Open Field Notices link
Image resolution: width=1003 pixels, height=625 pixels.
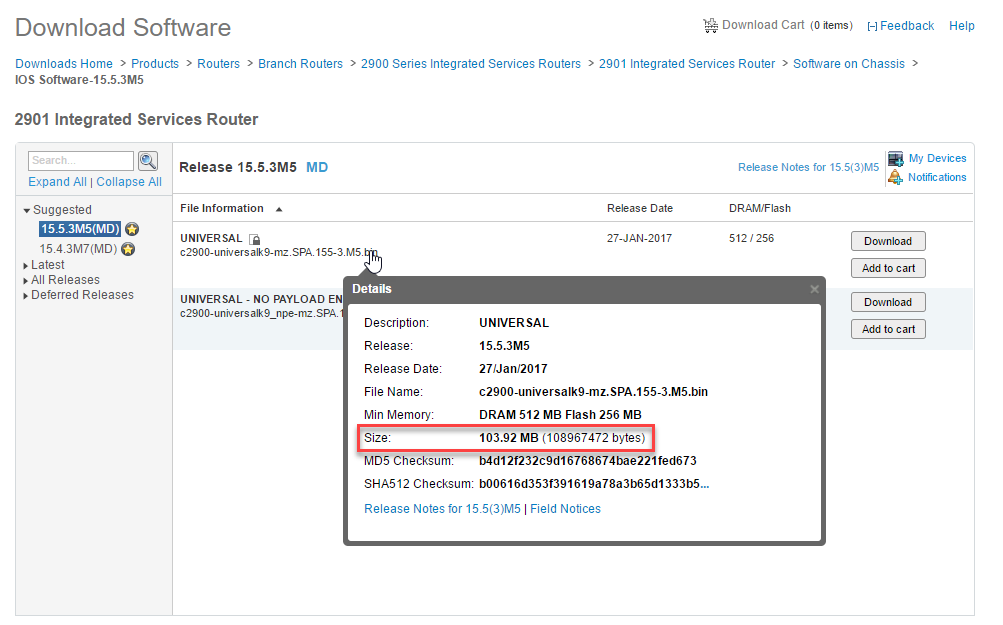[x=565, y=509]
